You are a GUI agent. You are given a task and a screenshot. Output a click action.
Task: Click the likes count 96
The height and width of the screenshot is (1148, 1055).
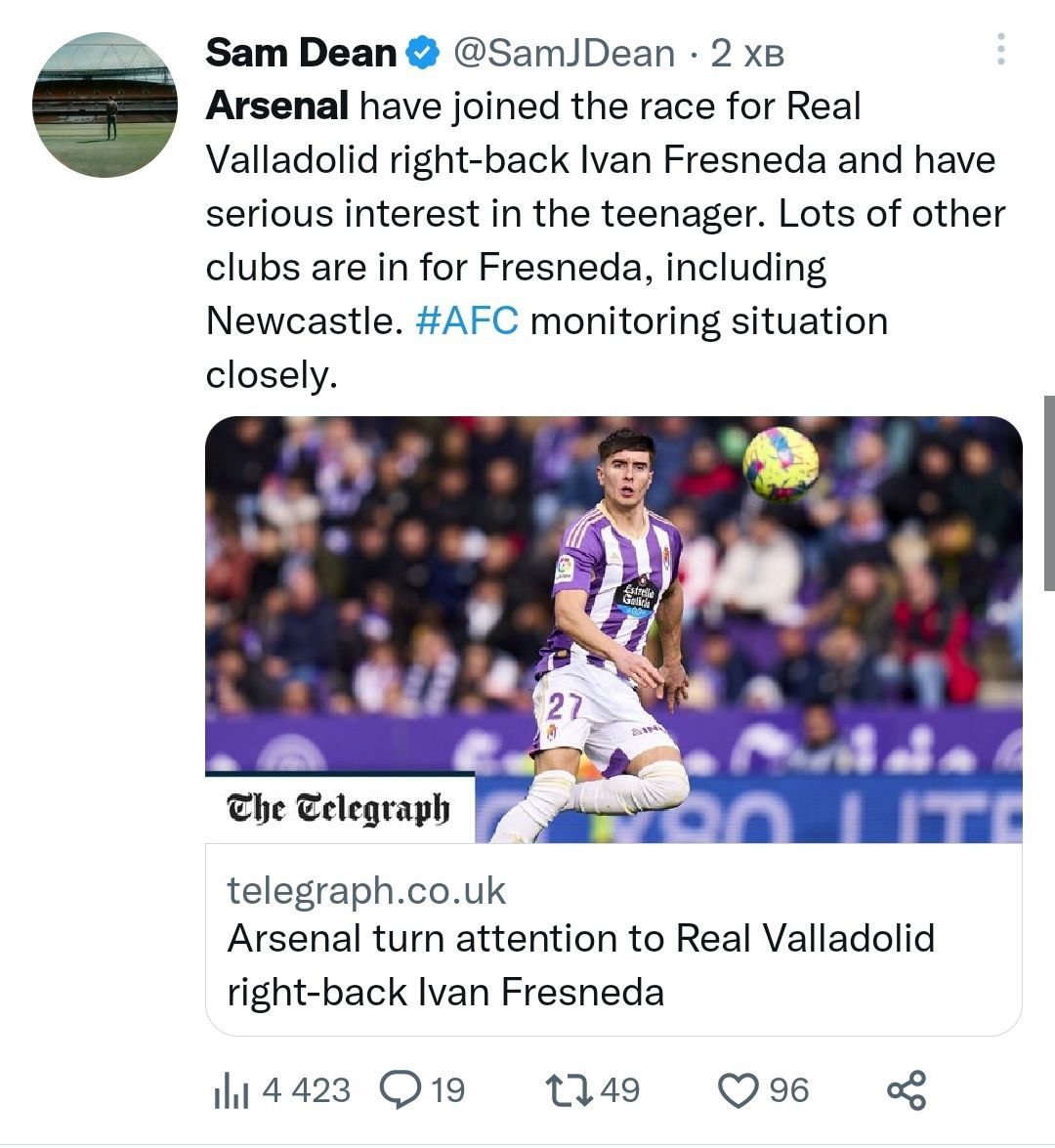click(x=788, y=1090)
